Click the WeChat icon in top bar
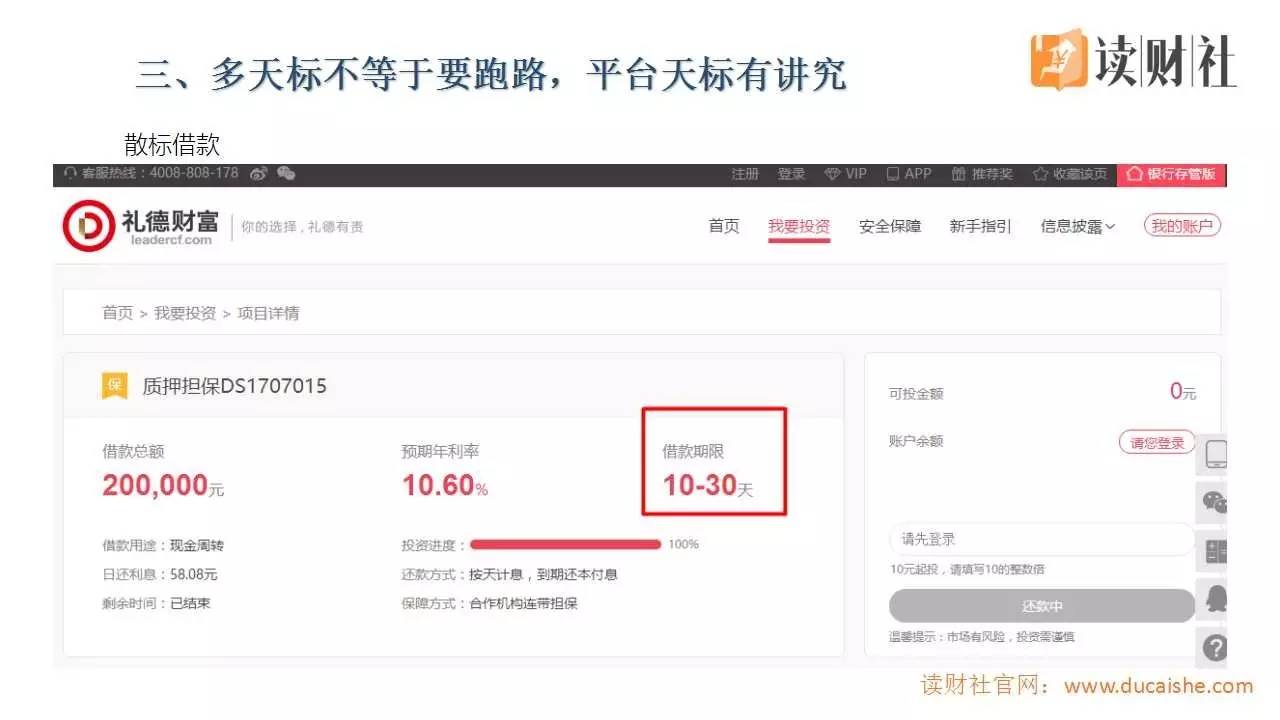The width and height of the screenshot is (1280, 720). [286, 173]
